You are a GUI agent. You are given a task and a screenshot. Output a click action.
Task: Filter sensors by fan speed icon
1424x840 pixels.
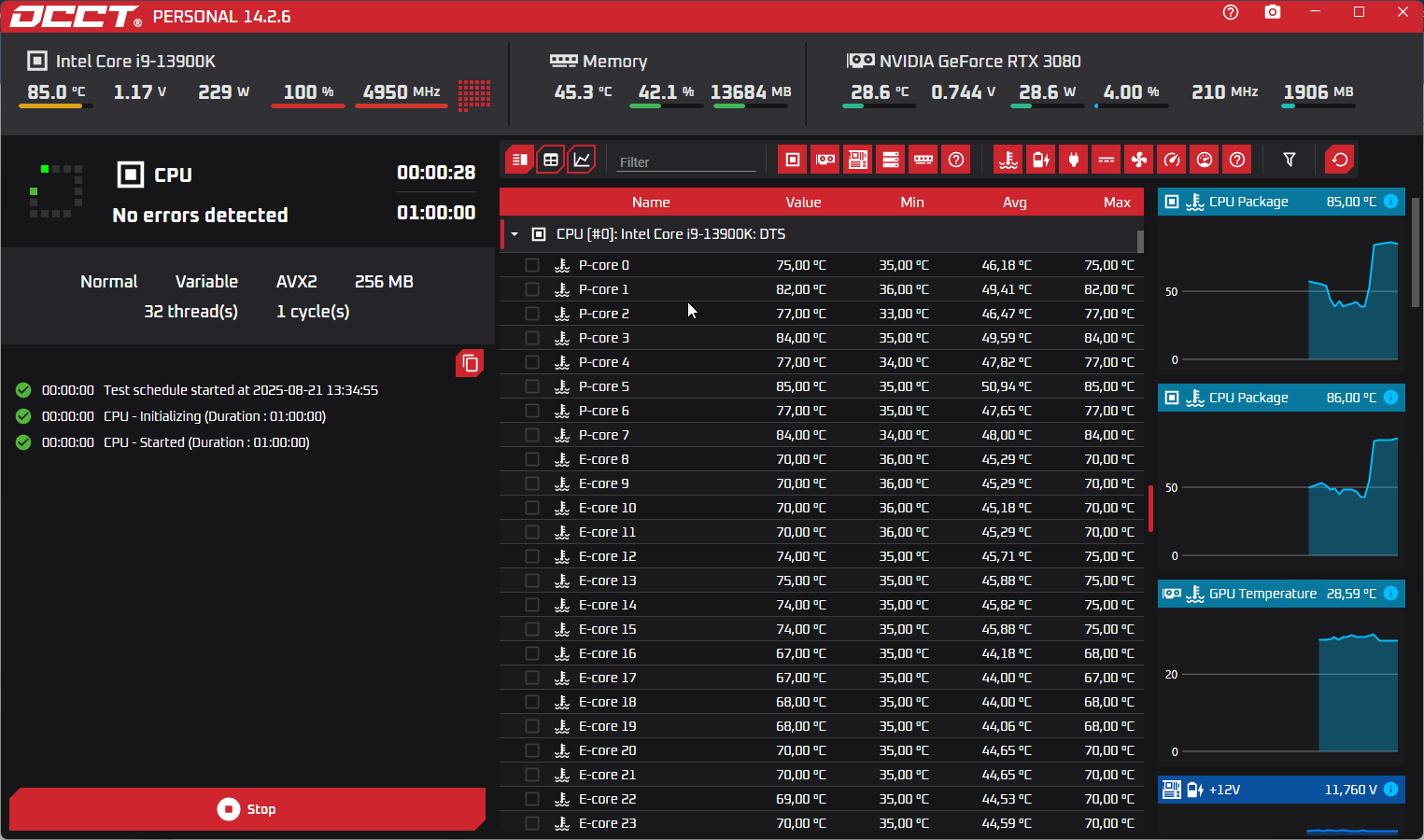point(1139,160)
